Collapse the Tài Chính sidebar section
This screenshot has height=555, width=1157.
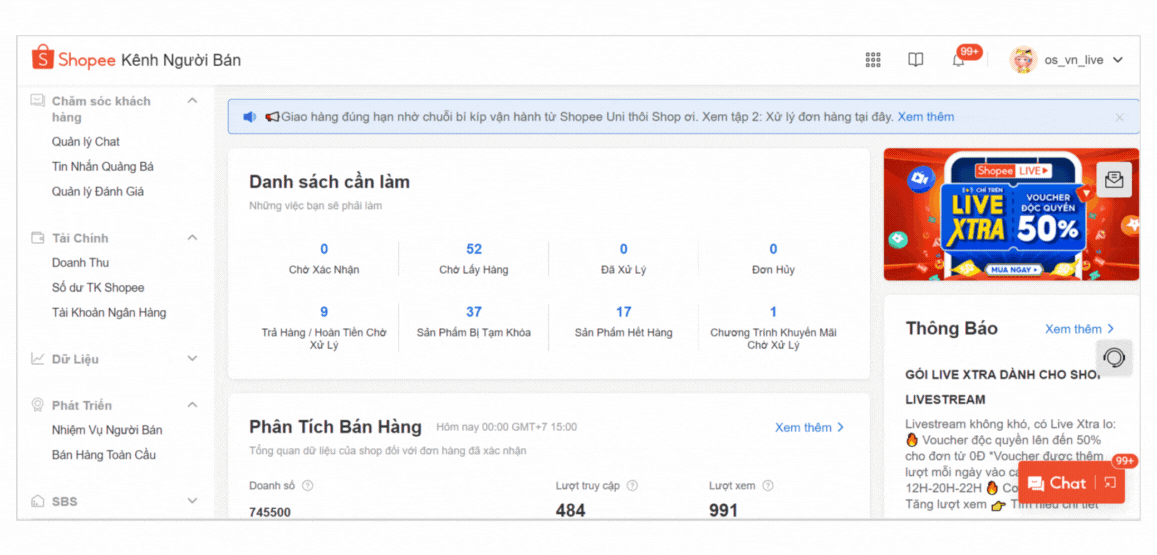click(192, 238)
